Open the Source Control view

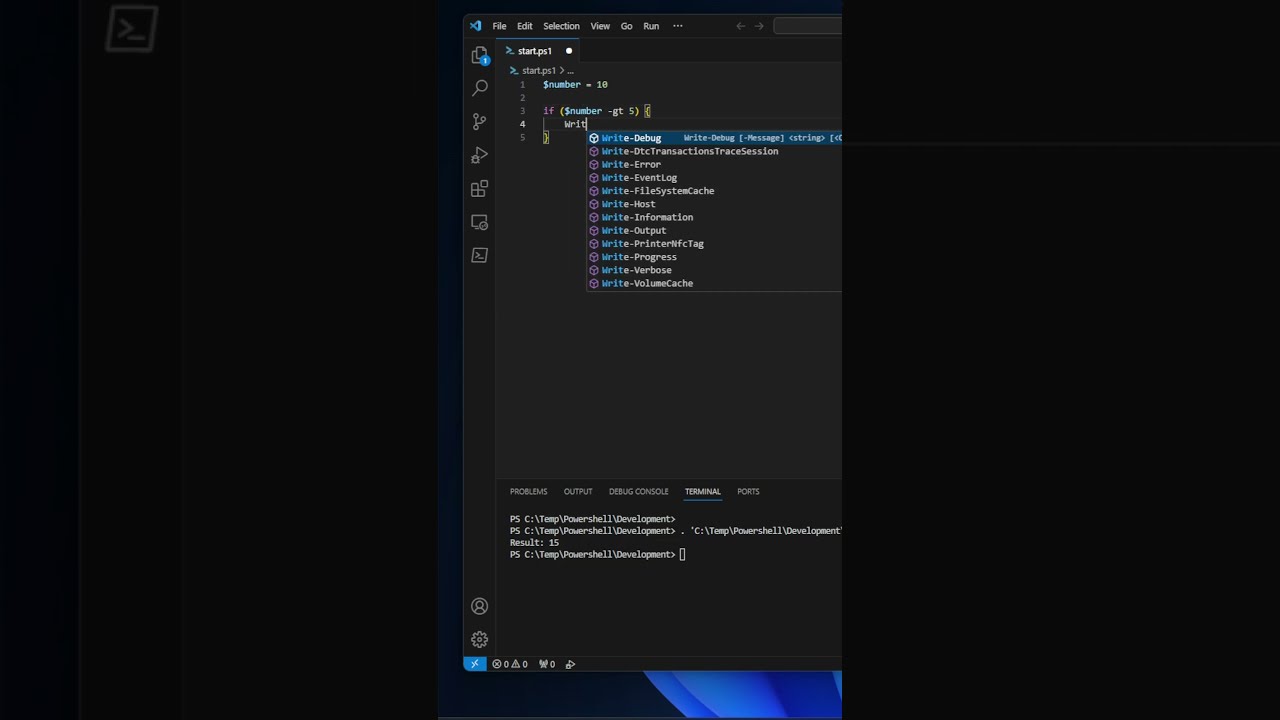click(x=480, y=122)
